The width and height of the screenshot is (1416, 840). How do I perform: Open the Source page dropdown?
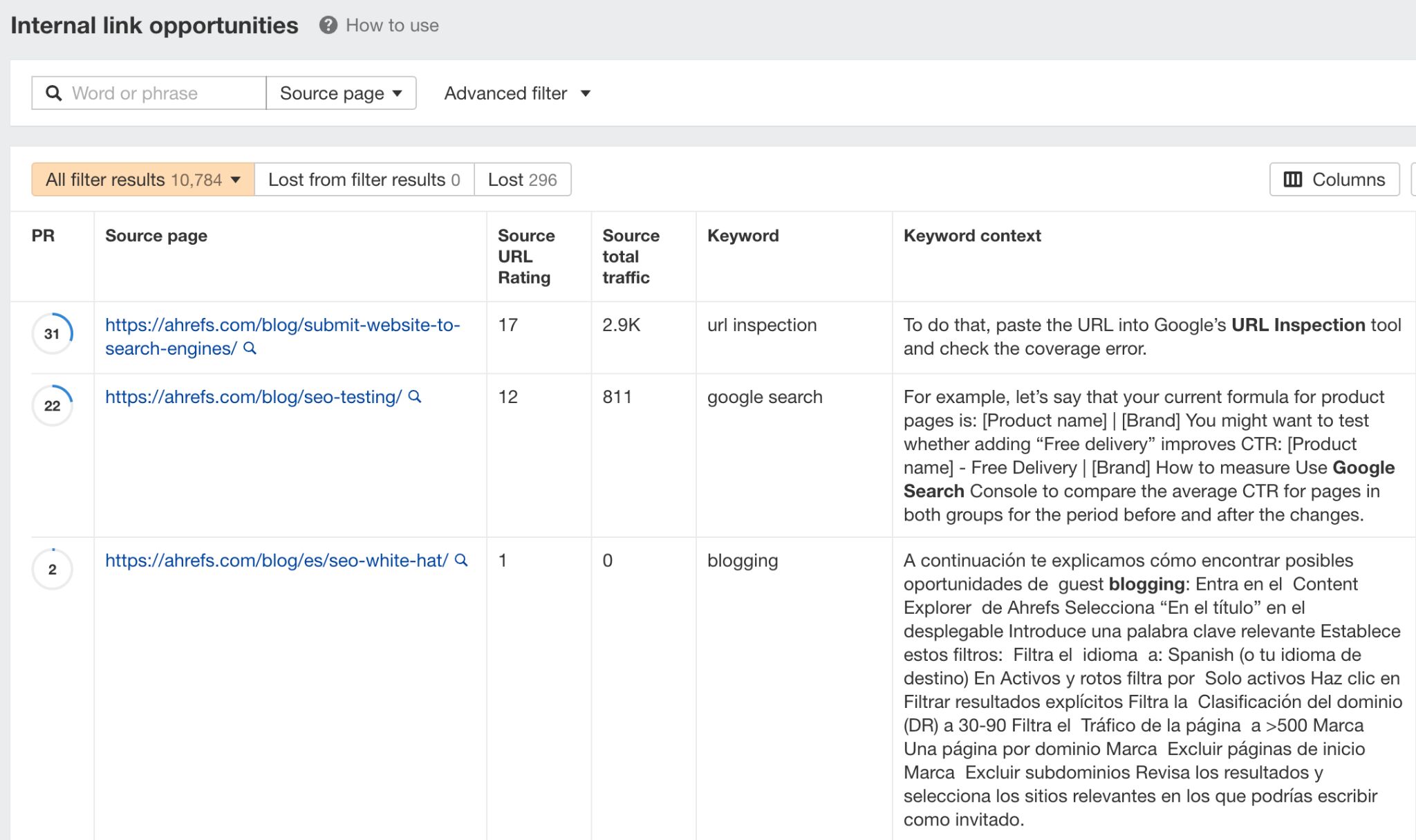340,93
